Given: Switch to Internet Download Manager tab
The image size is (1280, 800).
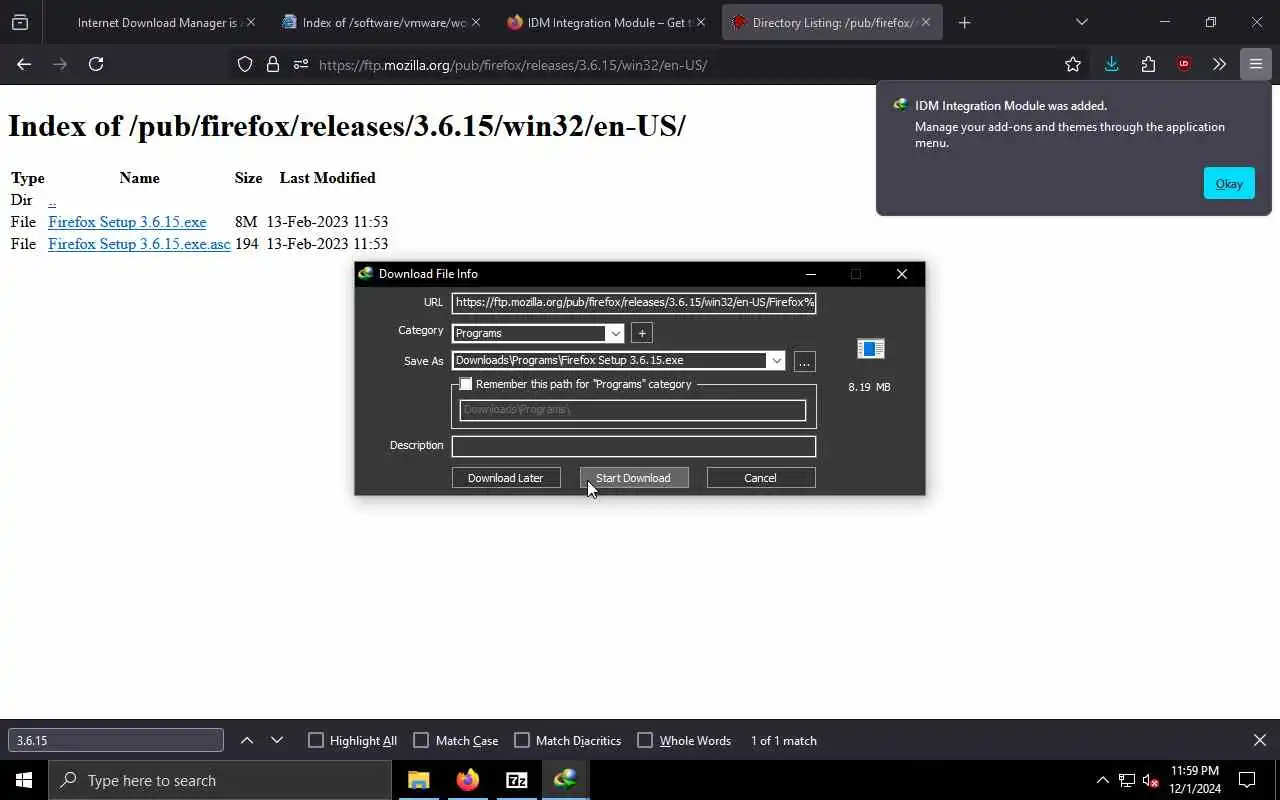Looking at the screenshot, I should (x=158, y=22).
